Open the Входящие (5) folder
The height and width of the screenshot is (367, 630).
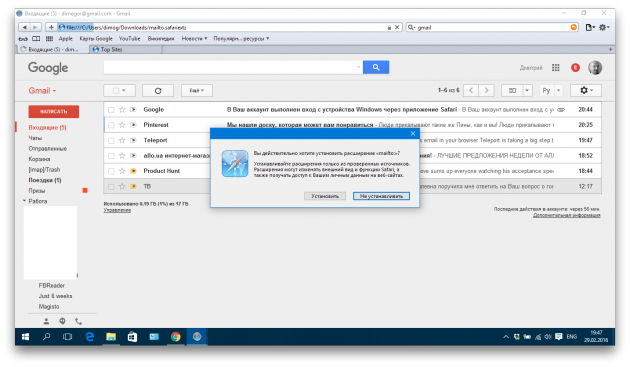point(47,127)
